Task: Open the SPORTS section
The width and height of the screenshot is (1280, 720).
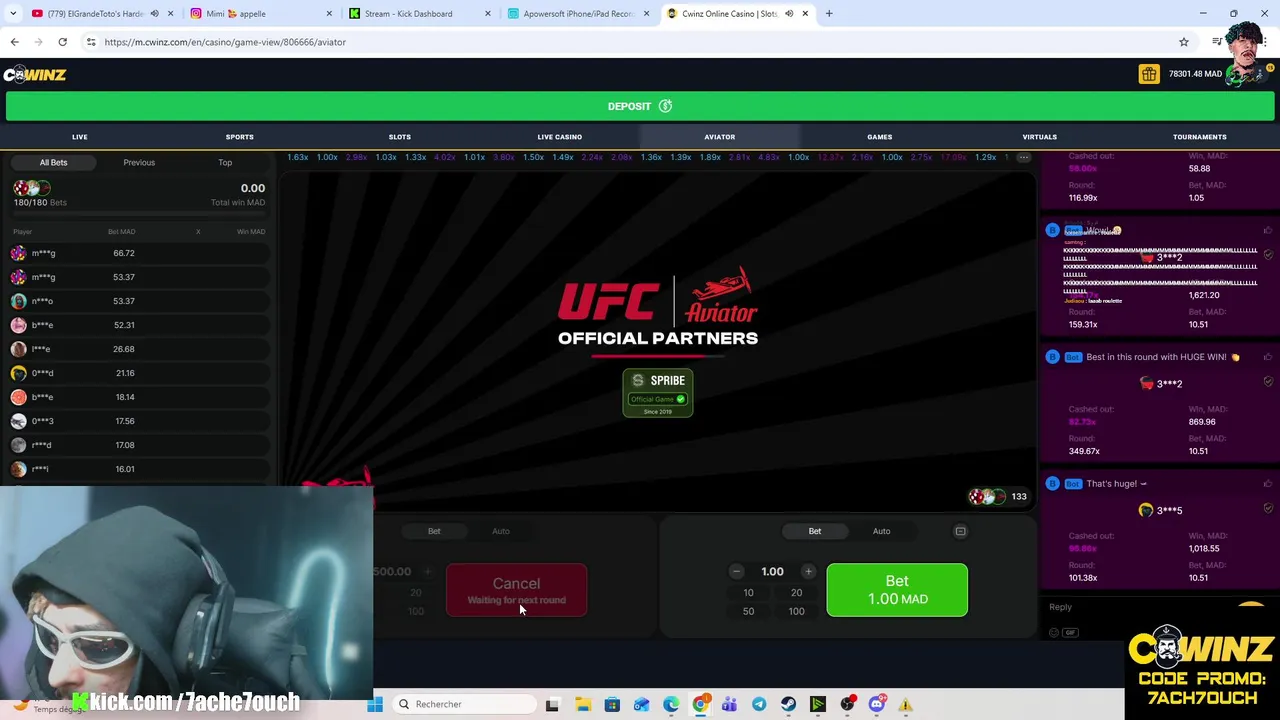Action: 240,137
